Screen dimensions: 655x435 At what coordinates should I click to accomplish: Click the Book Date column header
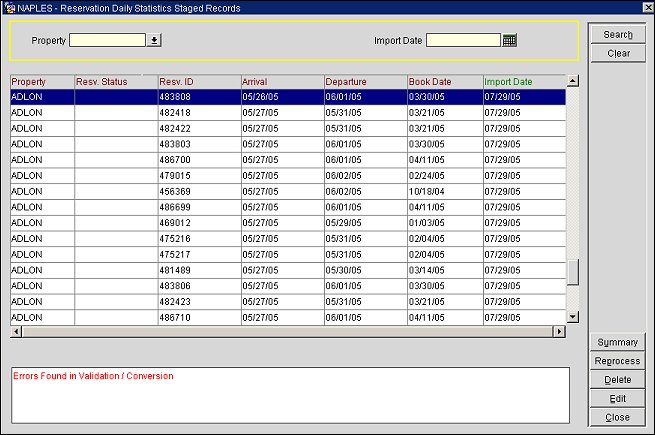(x=444, y=81)
